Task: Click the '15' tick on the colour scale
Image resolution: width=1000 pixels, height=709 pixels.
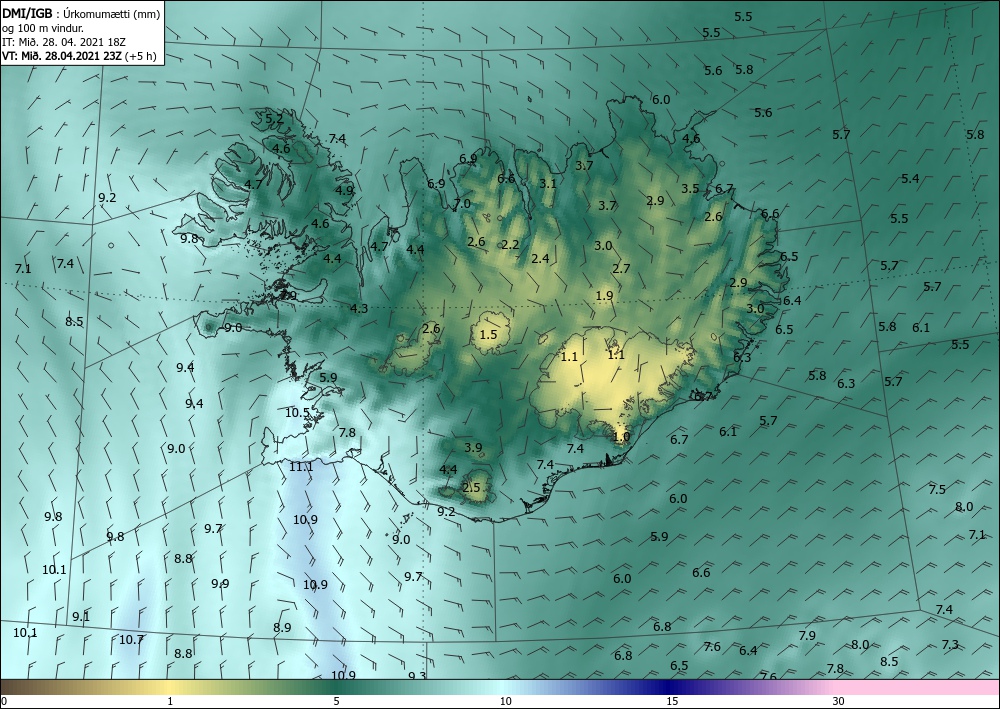Action: pyautogui.click(x=672, y=701)
